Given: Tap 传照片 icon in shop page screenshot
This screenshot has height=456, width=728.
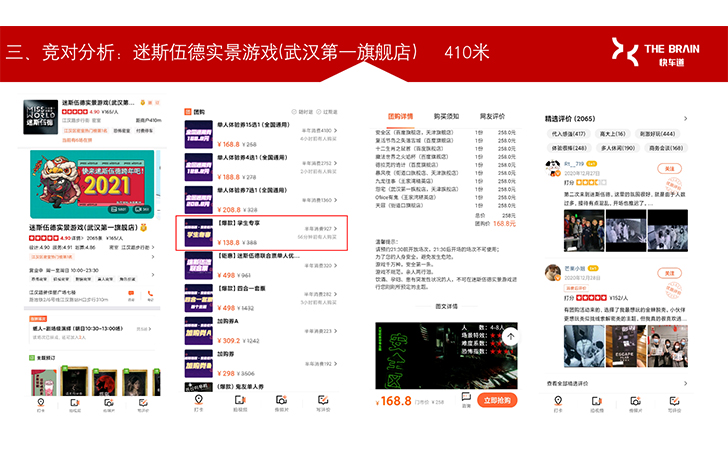Looking at the screenshot, I should (x=109, y=404).
